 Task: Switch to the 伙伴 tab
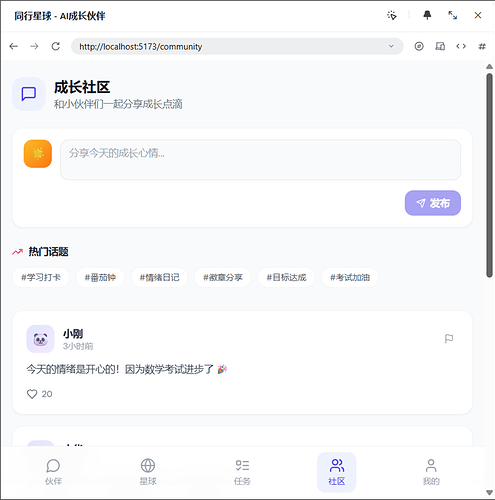(53, 472)
